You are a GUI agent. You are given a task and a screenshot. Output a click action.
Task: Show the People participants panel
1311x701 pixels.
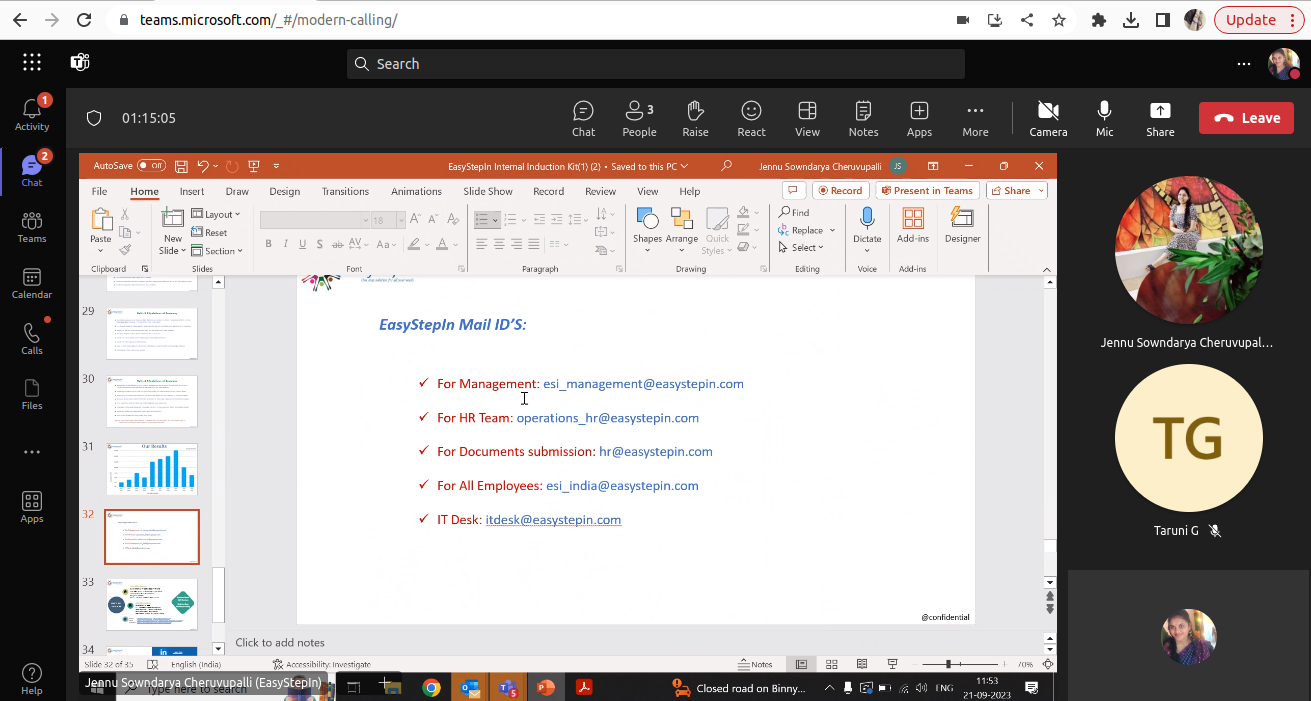[639, 118]
